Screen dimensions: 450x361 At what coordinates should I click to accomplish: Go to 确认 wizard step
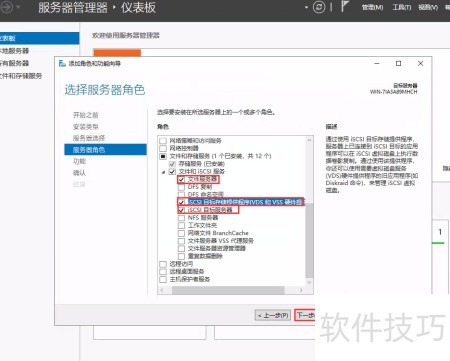79,173
